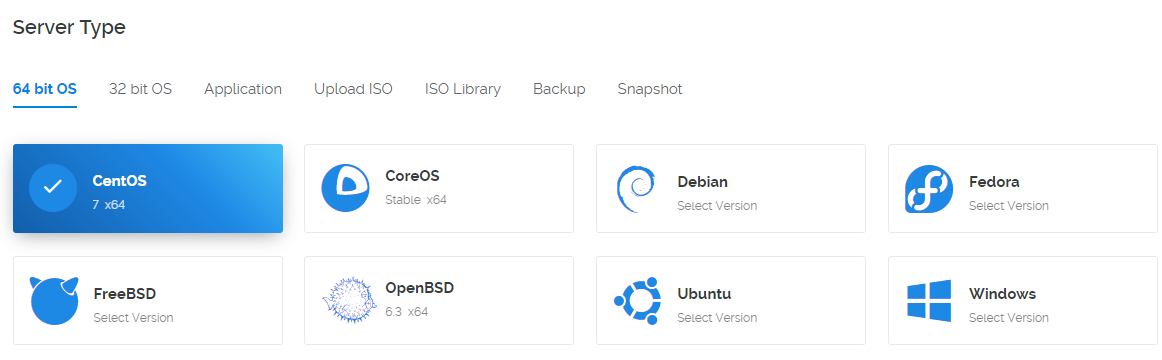
Task: Open Fedora's Select Version dropdown
Action: tap(1009, 205)
